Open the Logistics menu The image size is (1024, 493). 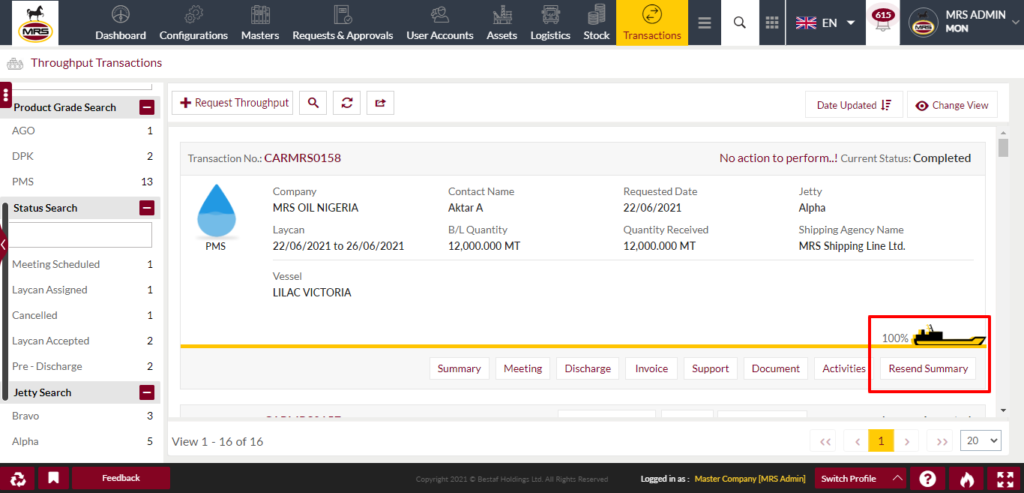tap(550, 23)
